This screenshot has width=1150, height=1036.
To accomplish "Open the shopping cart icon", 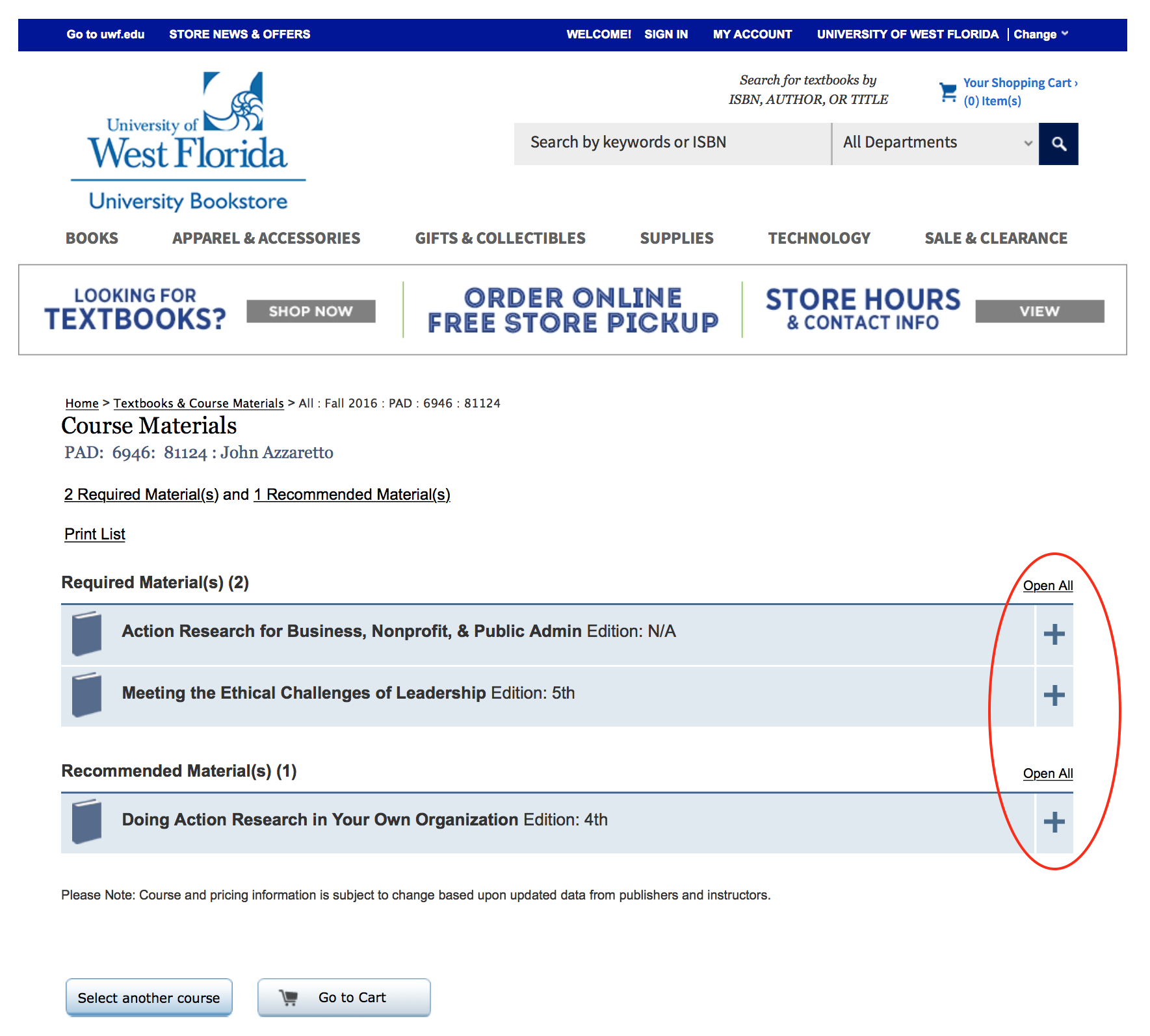I will (x=948, y=92).
